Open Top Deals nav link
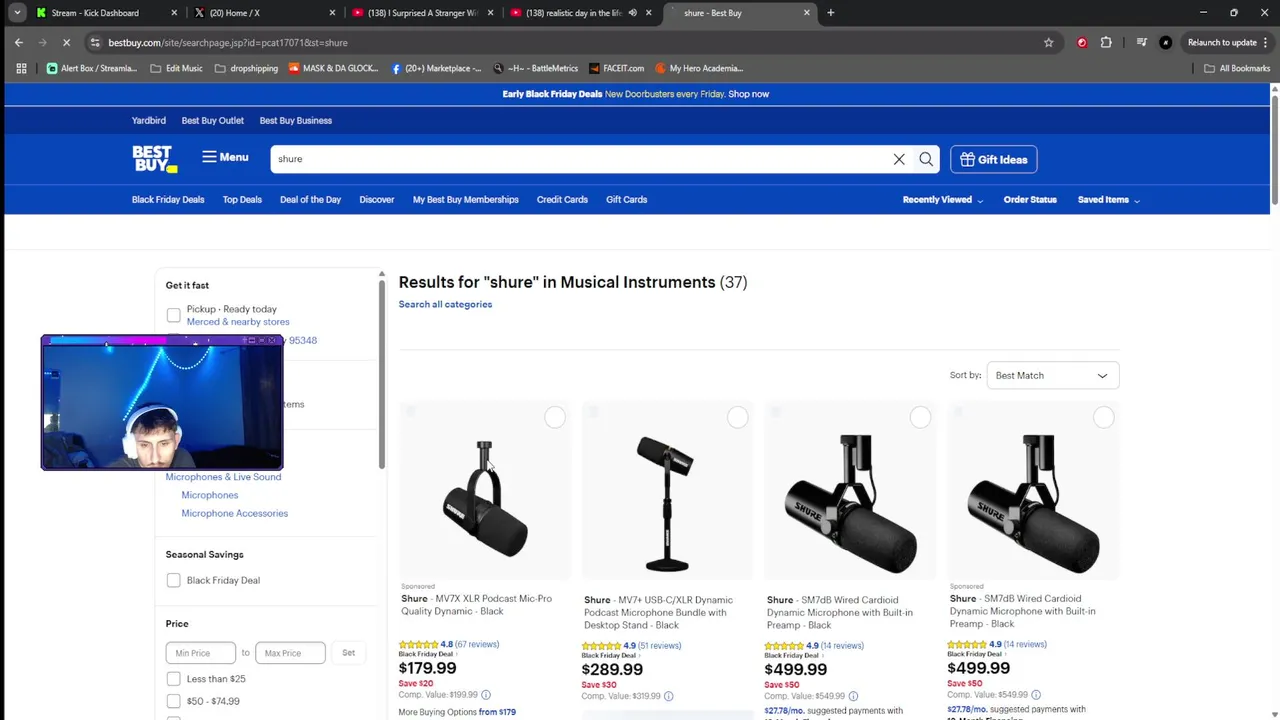This screenshot has width=1280, height=720. click(x=242, y=199)
